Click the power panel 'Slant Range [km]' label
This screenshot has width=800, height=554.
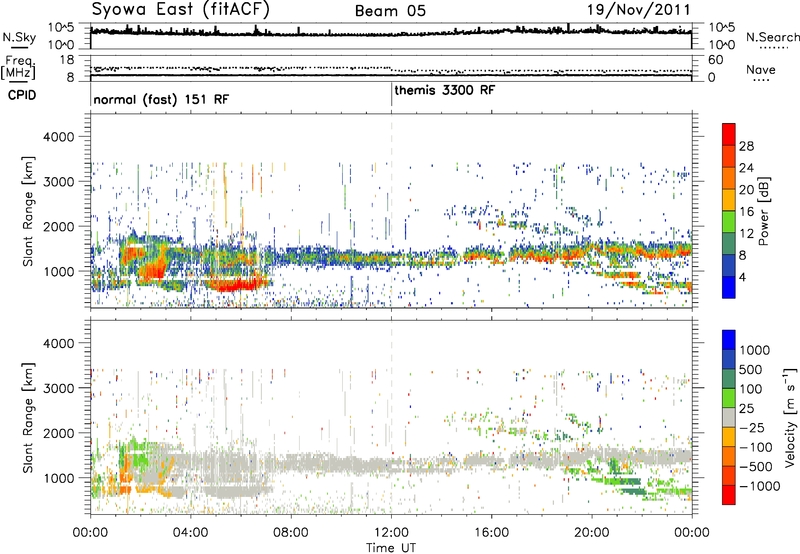tap(28, 211)
